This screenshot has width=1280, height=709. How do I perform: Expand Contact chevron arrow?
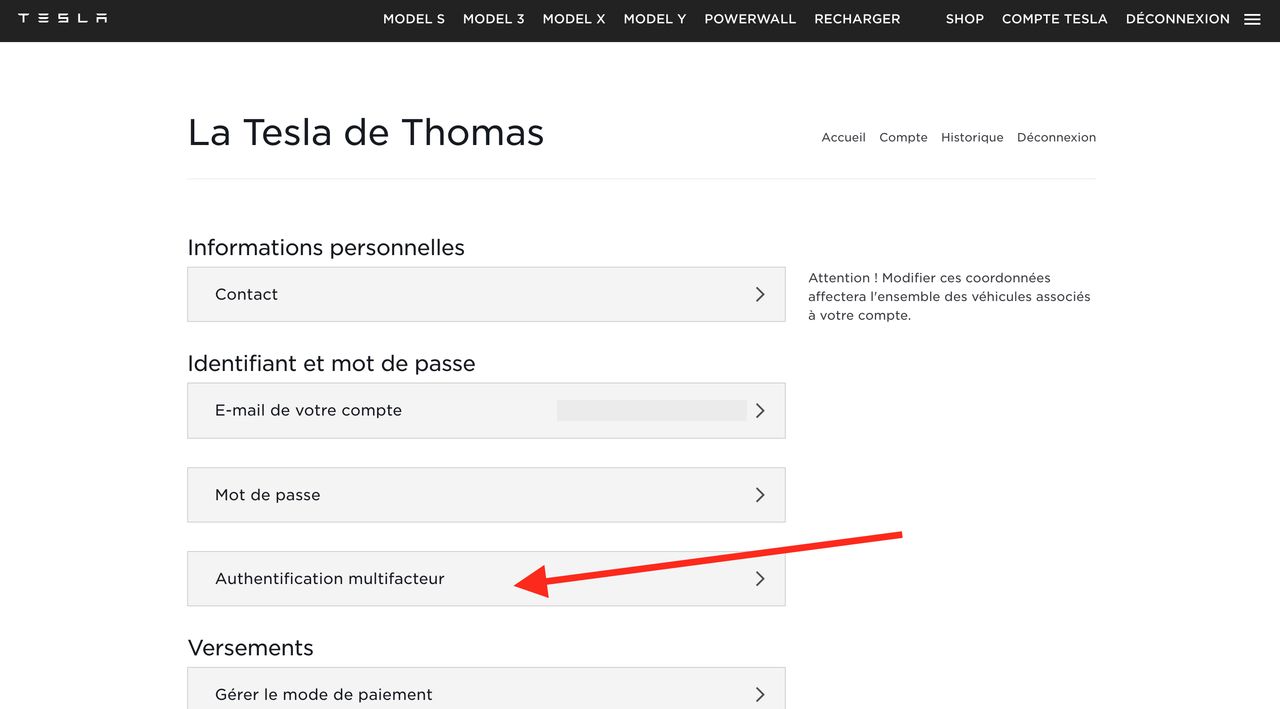pos(760,294)
